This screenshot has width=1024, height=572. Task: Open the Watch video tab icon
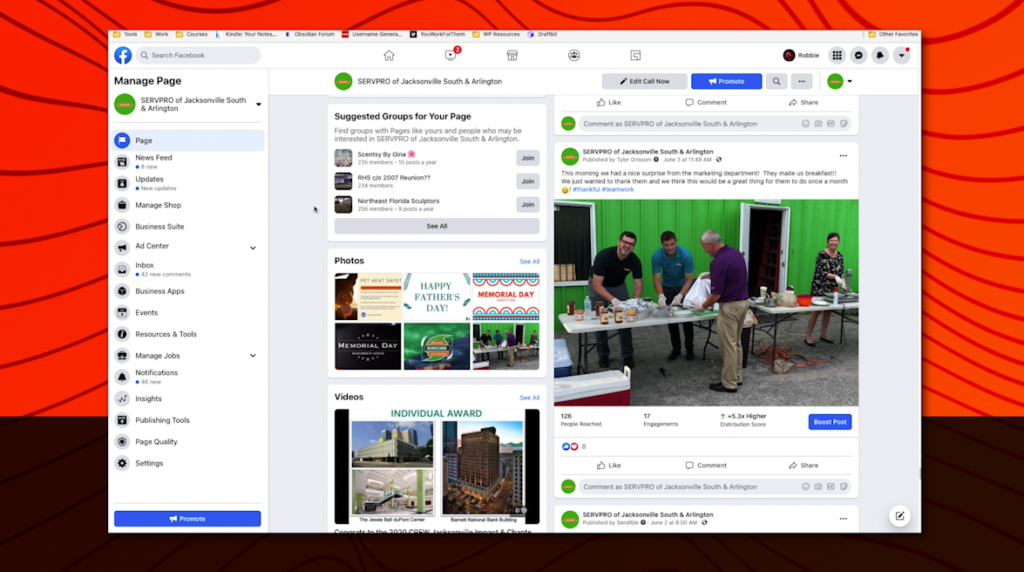[451, 56]
